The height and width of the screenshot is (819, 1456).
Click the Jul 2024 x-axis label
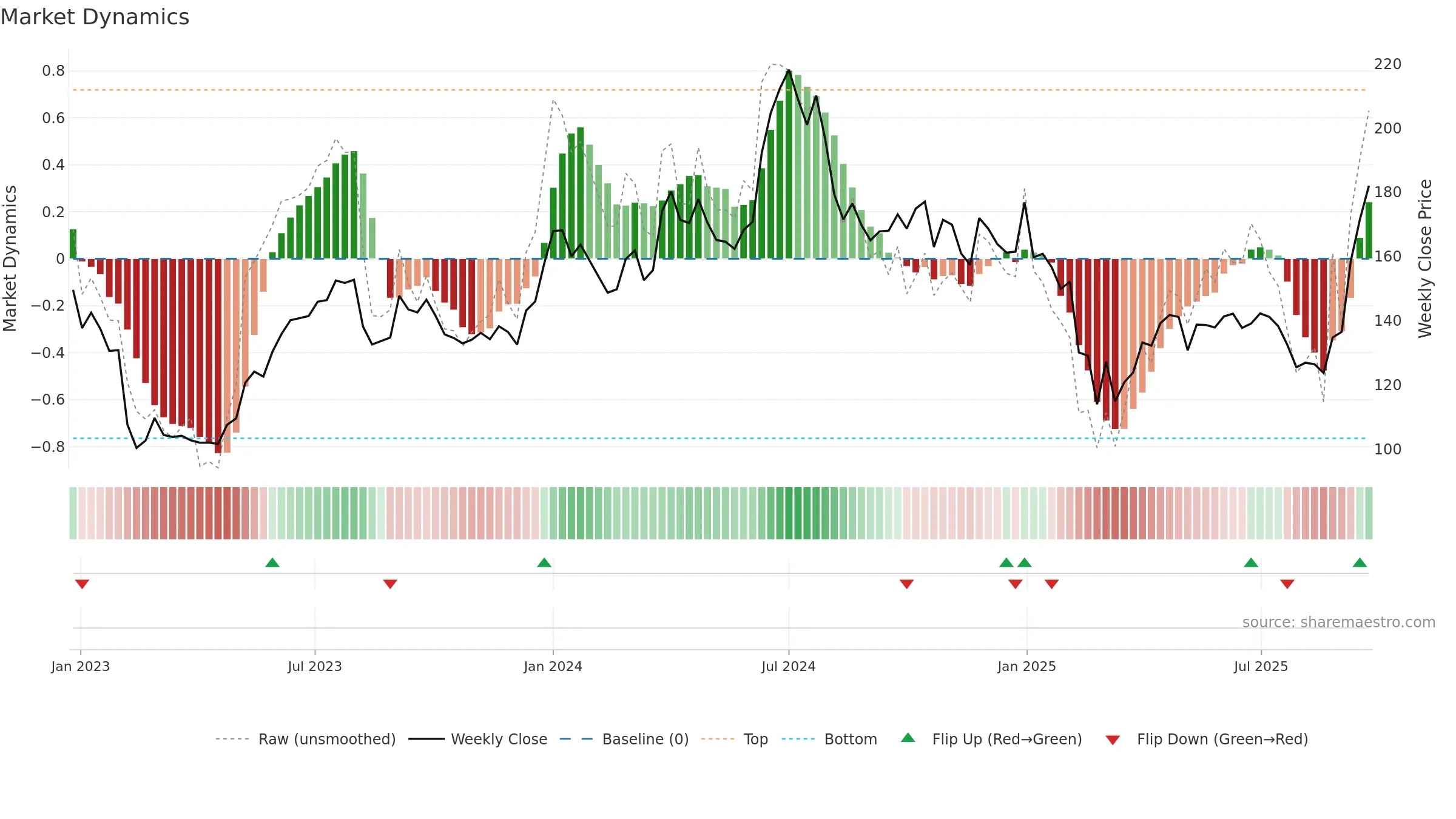pos(789,666)
